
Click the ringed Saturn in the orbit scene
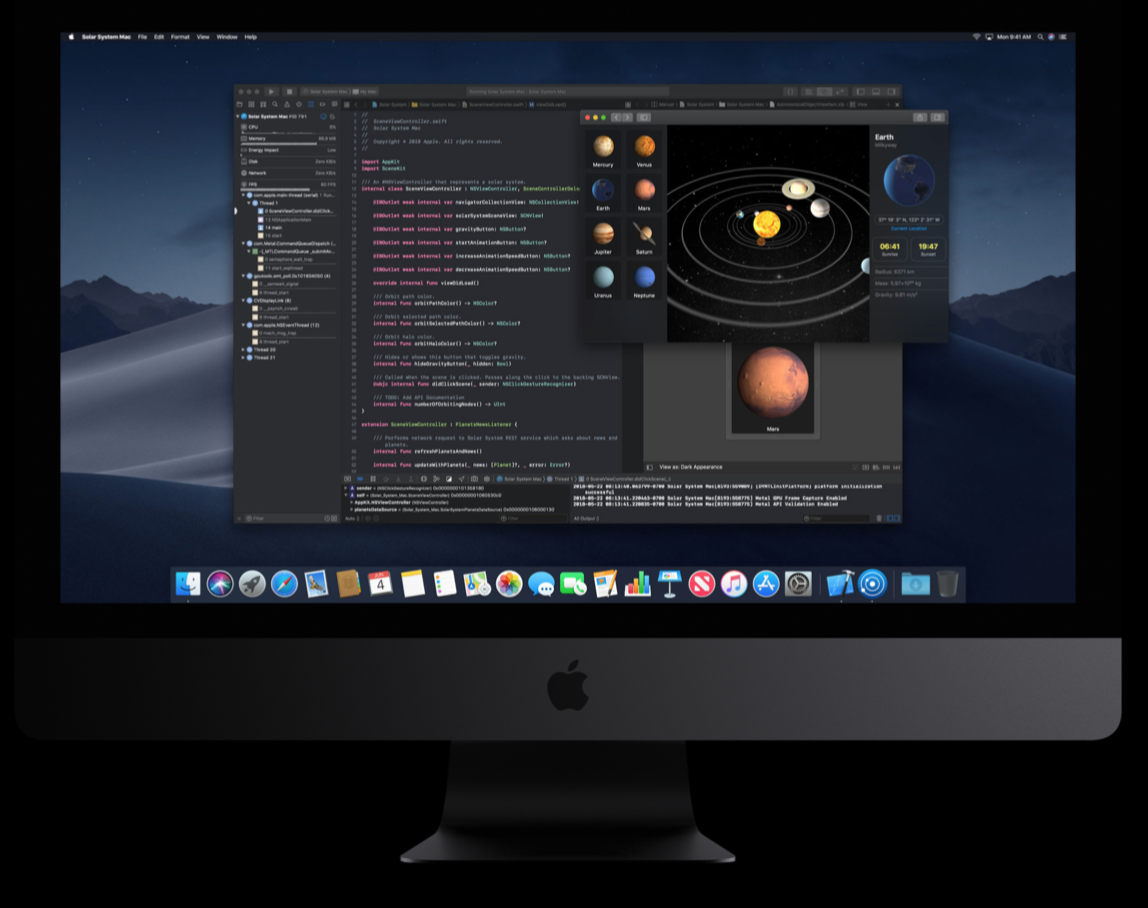(x=798, y=189)
